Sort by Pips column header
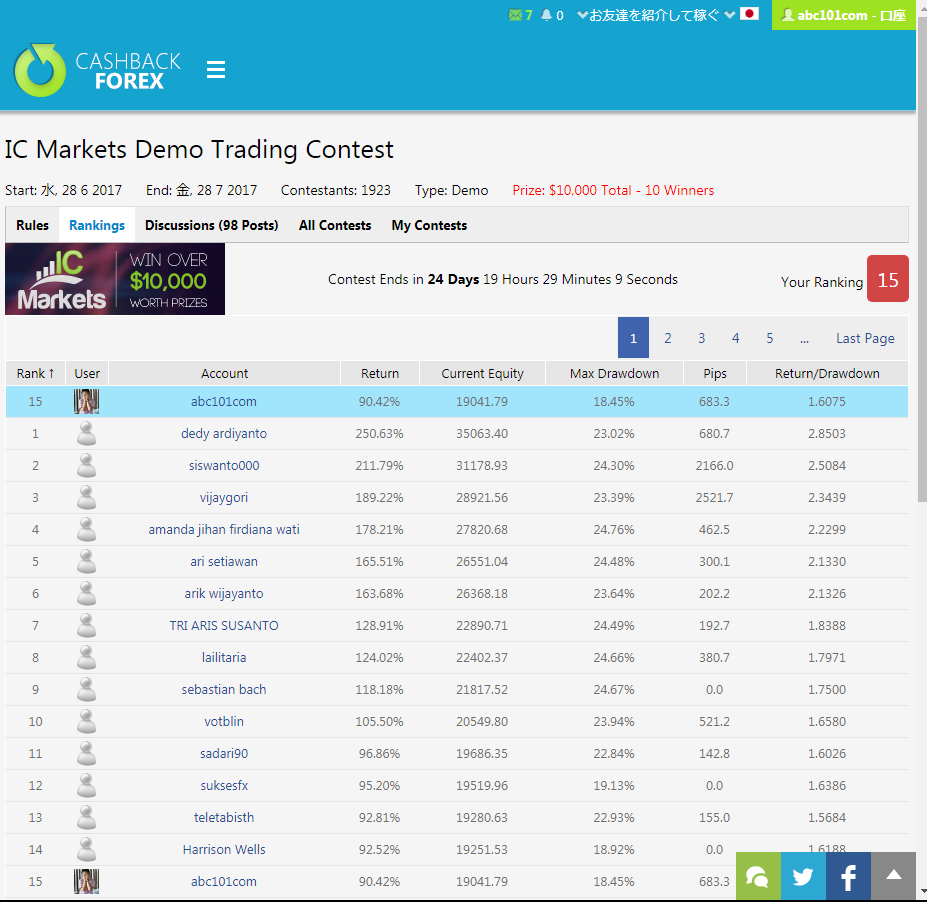 point(715,374)
